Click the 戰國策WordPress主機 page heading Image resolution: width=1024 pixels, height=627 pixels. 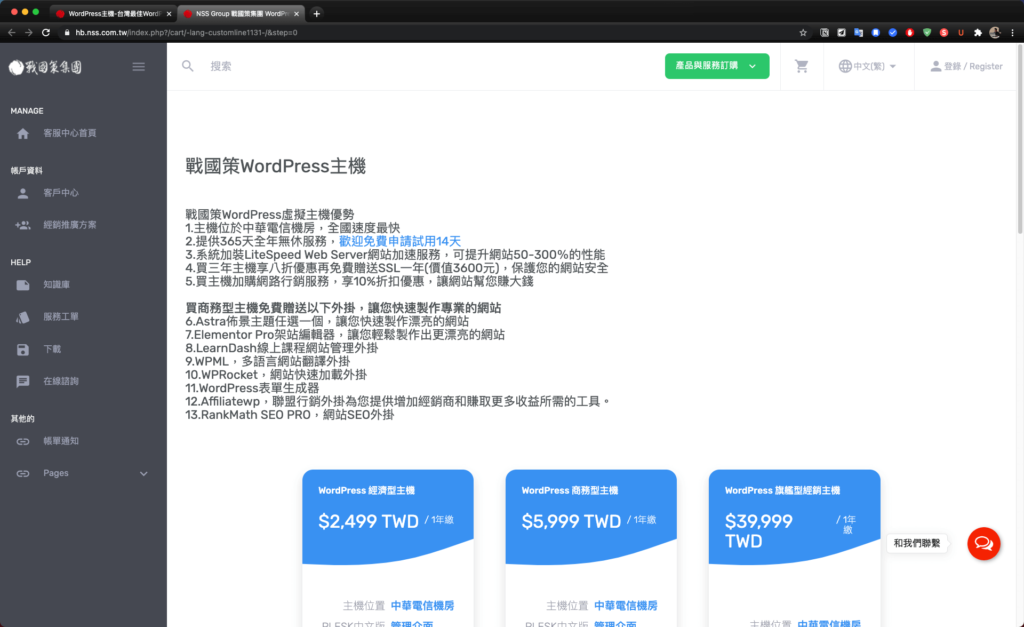pos(276,166)
